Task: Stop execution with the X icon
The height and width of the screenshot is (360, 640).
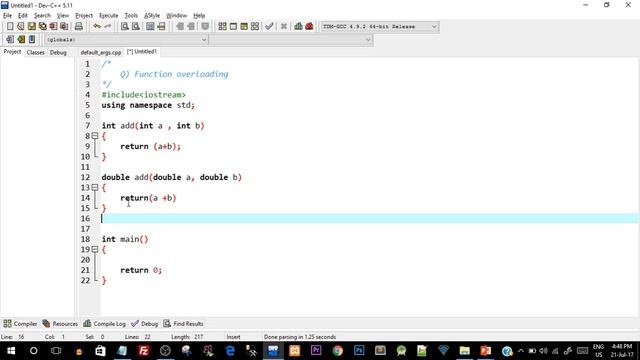Action: coord(284,27)
